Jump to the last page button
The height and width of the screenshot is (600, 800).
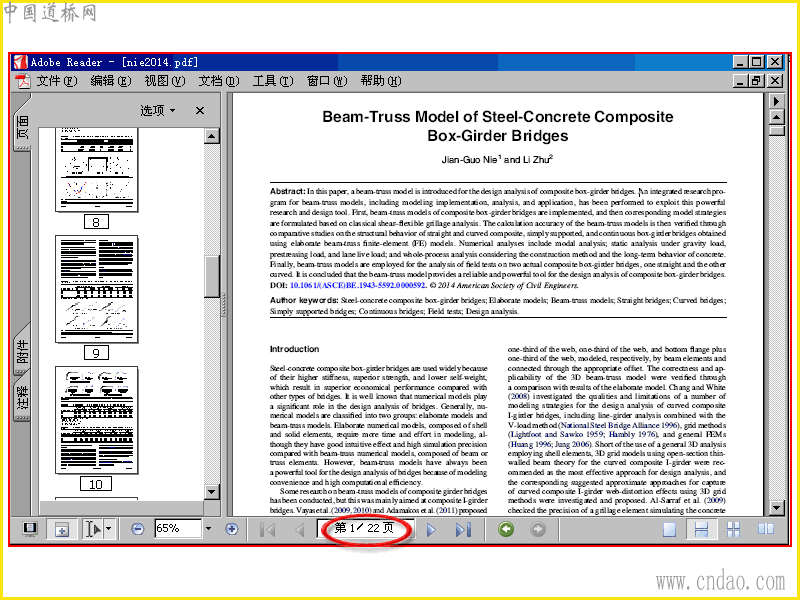pos(463,530)
